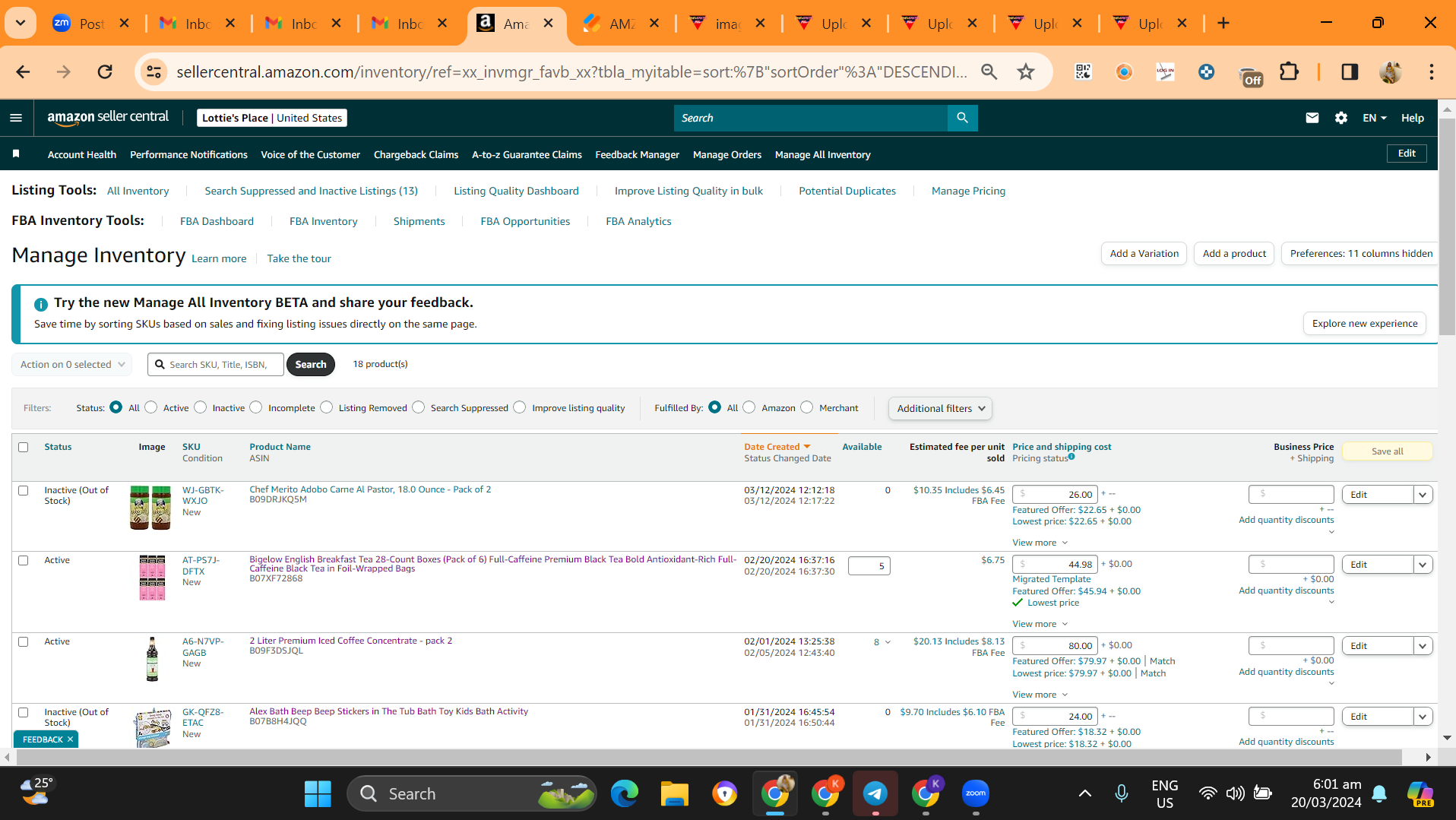This screenshot has width=1456, height=820.
Task: Expand View more under Bigelow Tea pricing
Action: pyautogui.click(x=1040, y=624)
